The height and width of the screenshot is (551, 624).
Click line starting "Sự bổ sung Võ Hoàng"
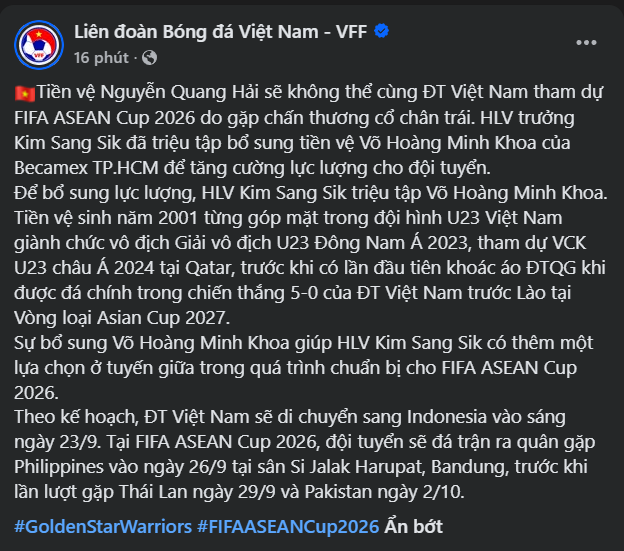[304, 343]
